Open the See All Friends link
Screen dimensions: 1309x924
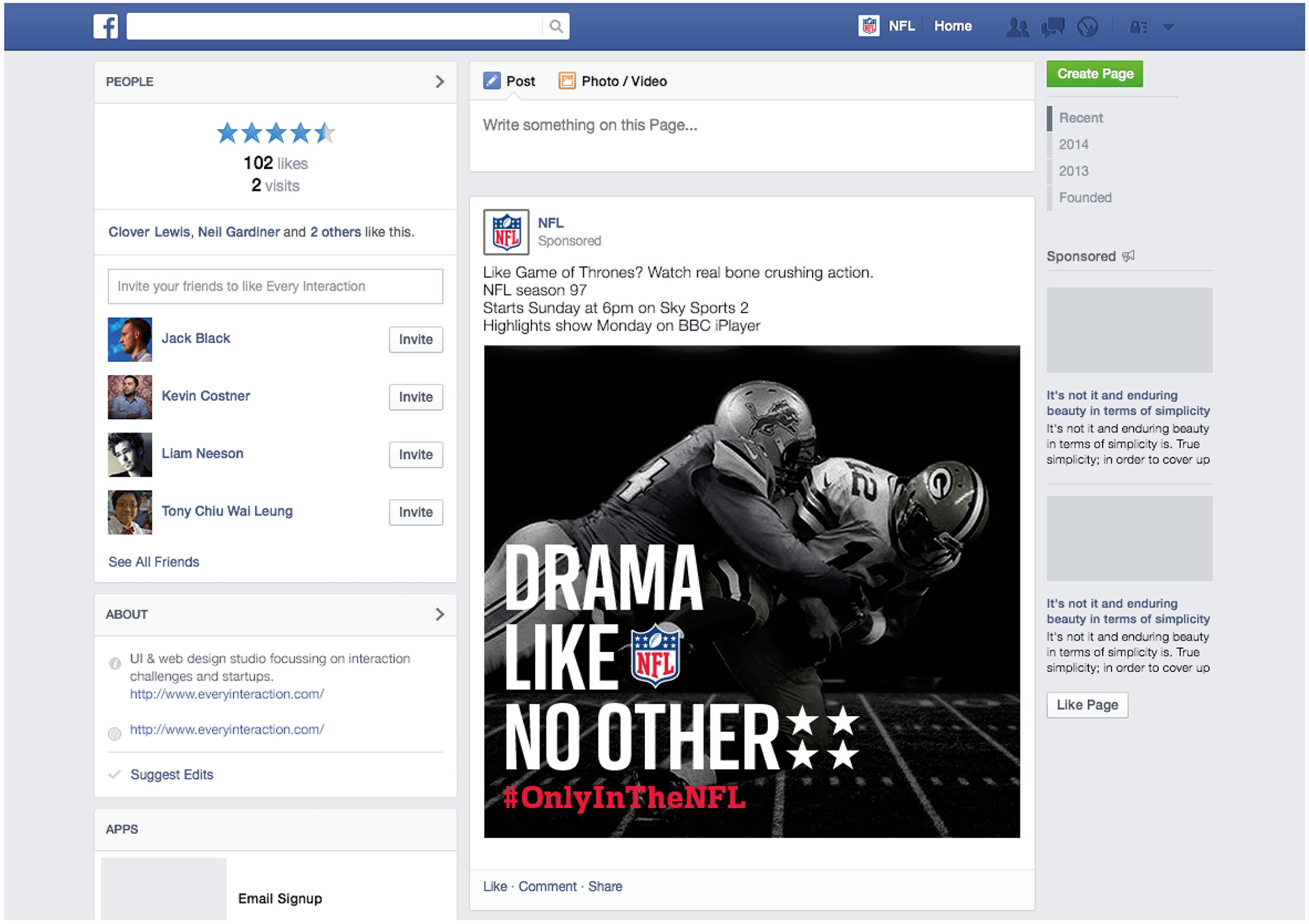tap(153, 563)
